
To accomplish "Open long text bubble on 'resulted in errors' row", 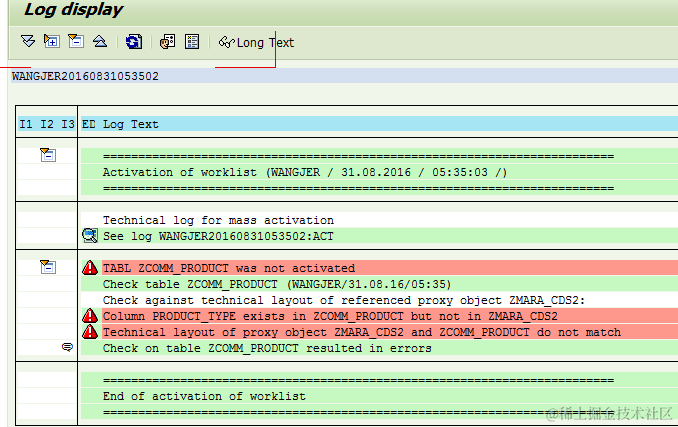I will (67, 347).
